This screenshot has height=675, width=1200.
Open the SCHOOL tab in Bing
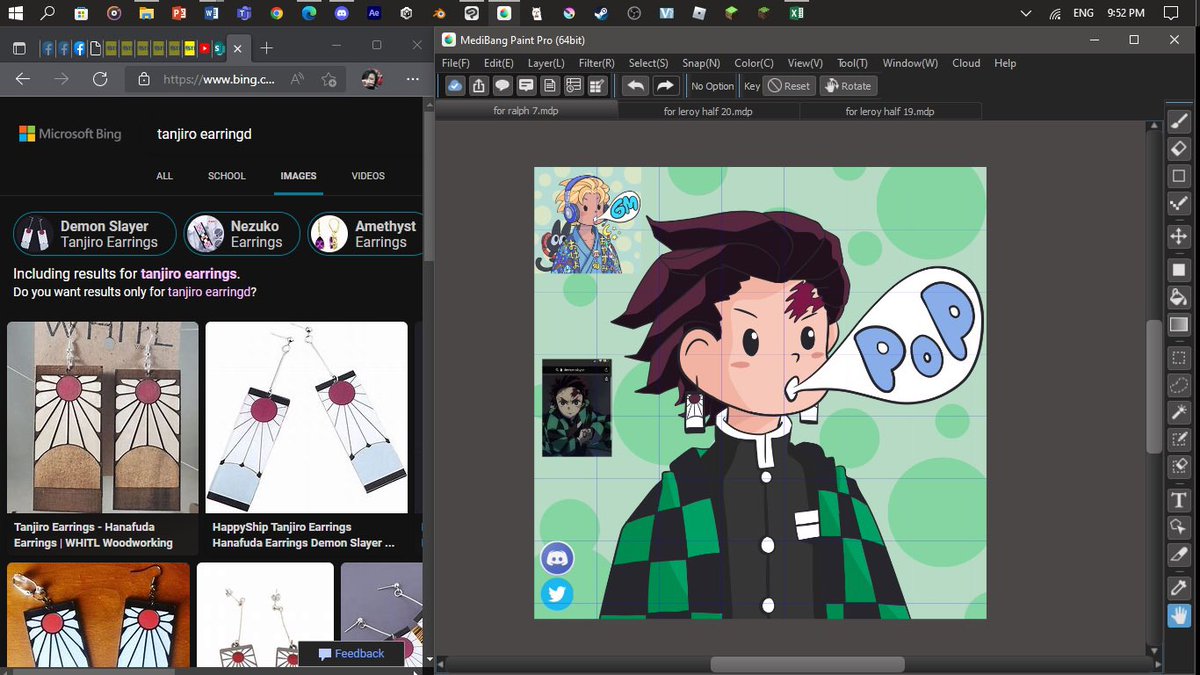227,176
